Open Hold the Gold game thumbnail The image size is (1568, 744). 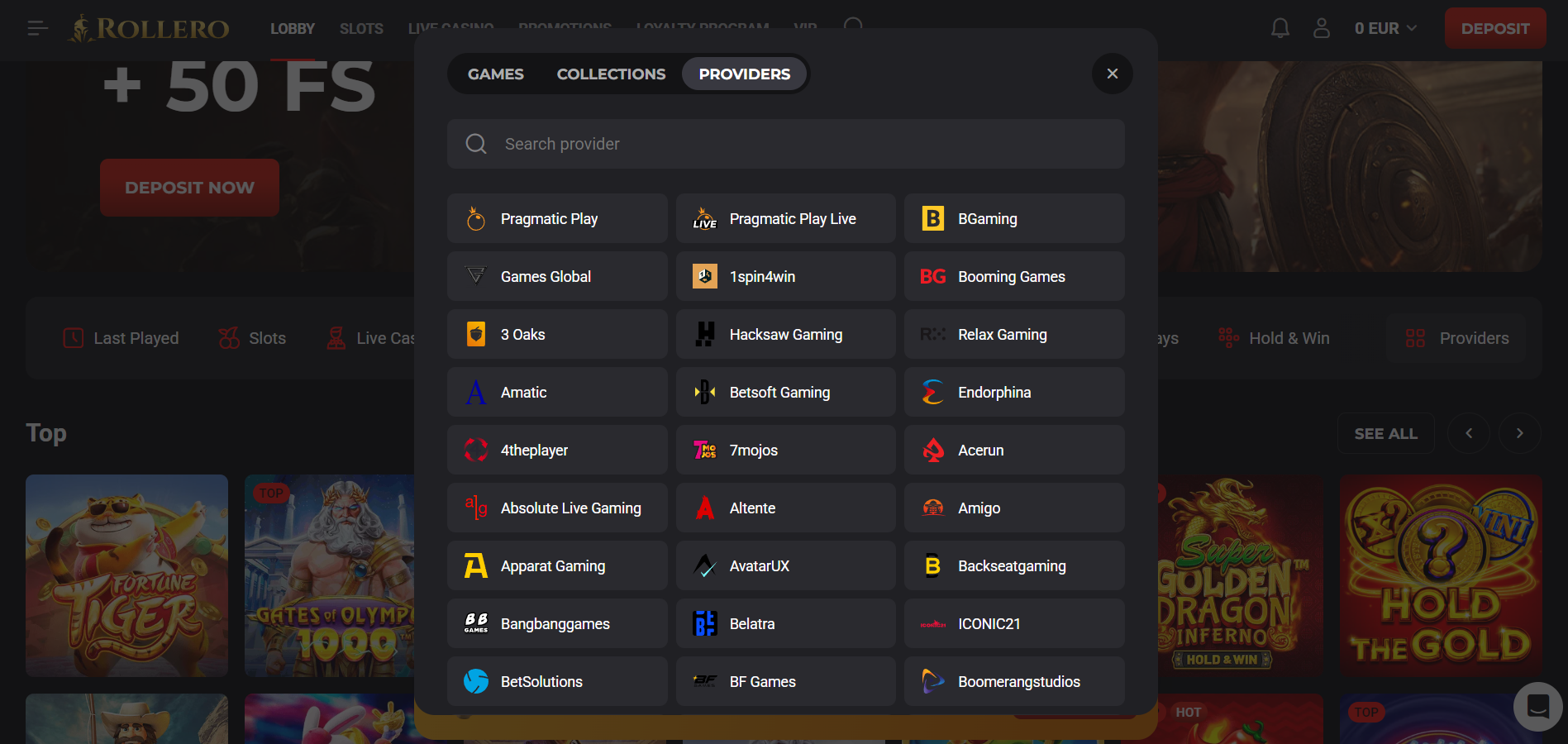(x=1441, y=575)
